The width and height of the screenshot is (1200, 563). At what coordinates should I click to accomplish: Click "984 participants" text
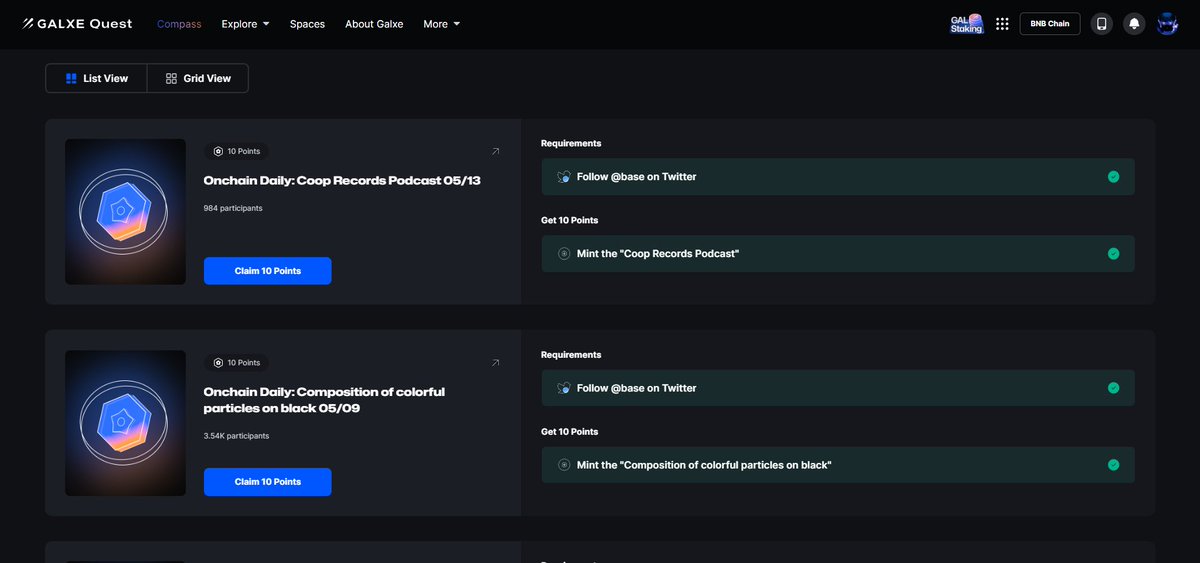(x=233, y=209)
